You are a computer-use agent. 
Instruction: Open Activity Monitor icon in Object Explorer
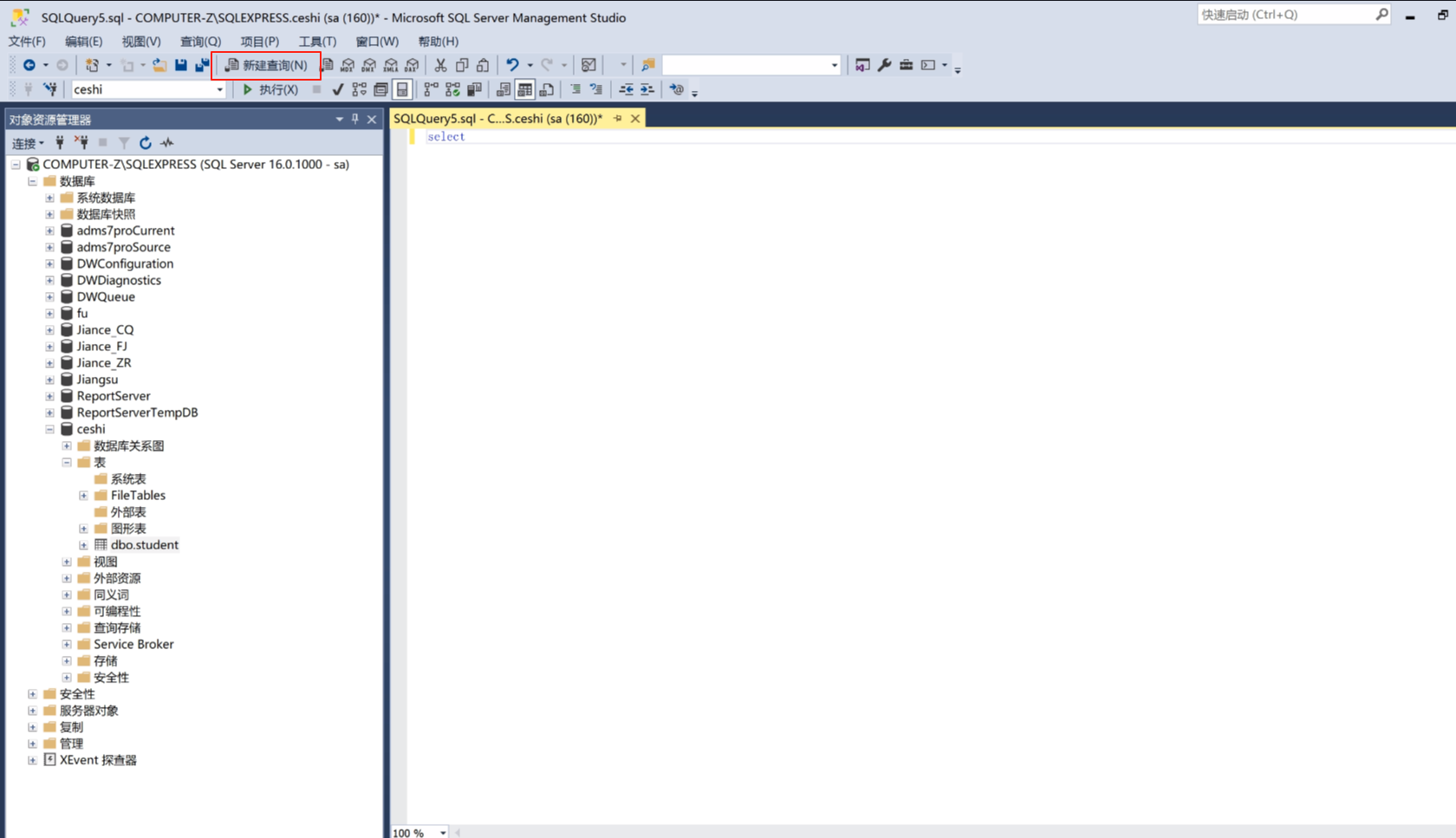coord(167,142)
